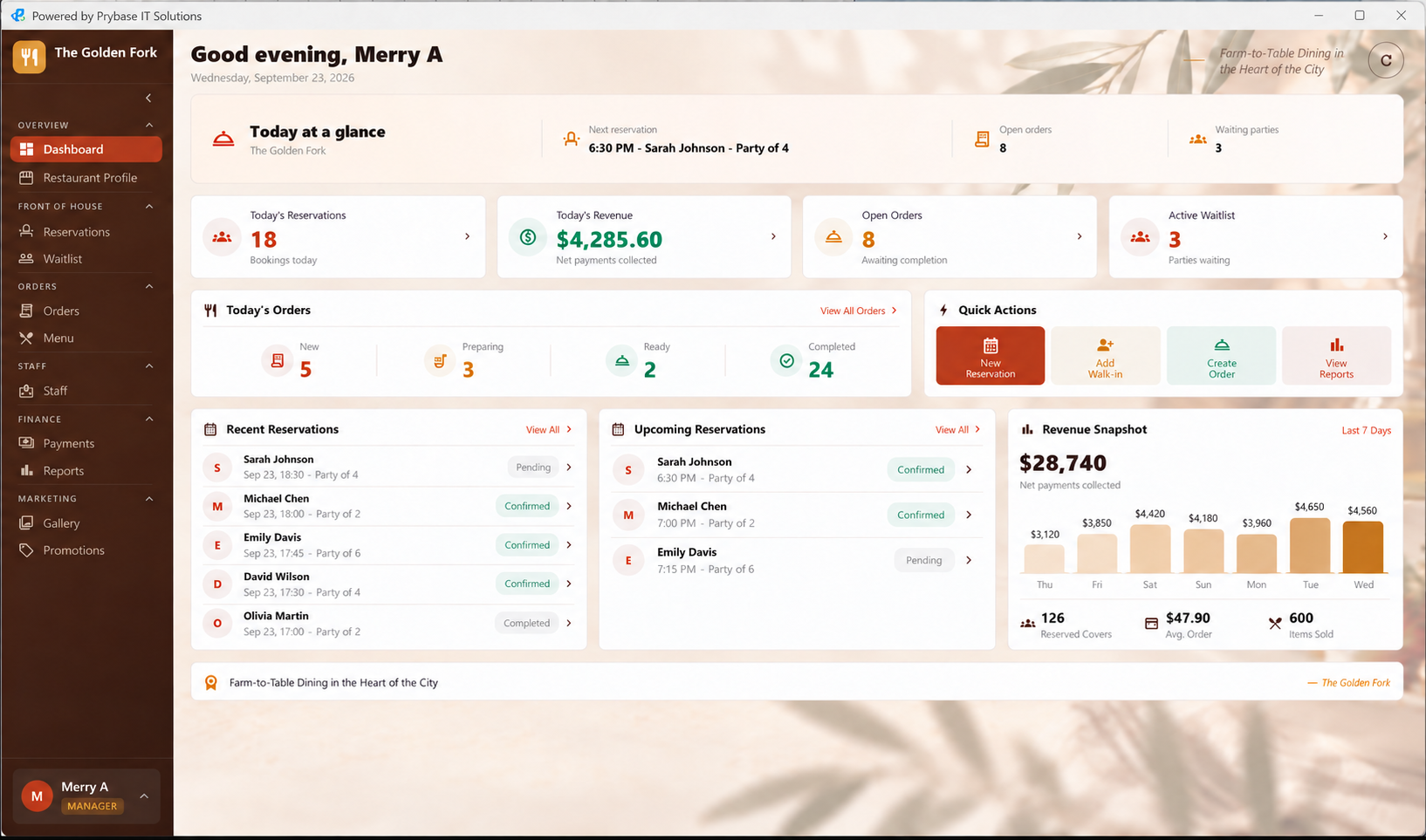The height and width of the screenshot is (840, 1426).
Task: Collapse the Overview sidebar section
Action: (149, 125)
